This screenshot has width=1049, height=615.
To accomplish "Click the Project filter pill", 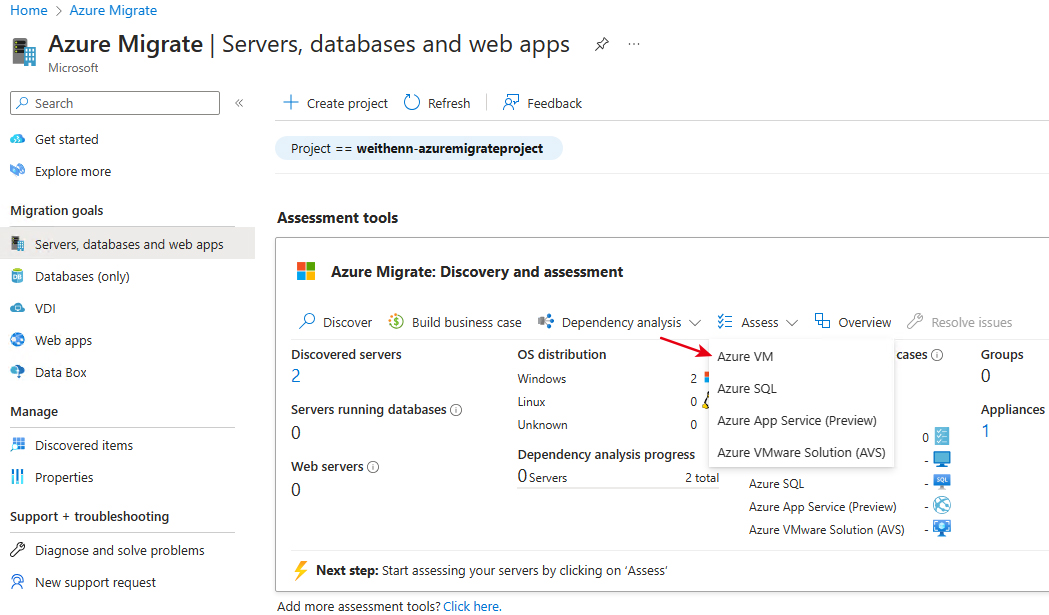I will pyautogui.click(x=418, y=149).
